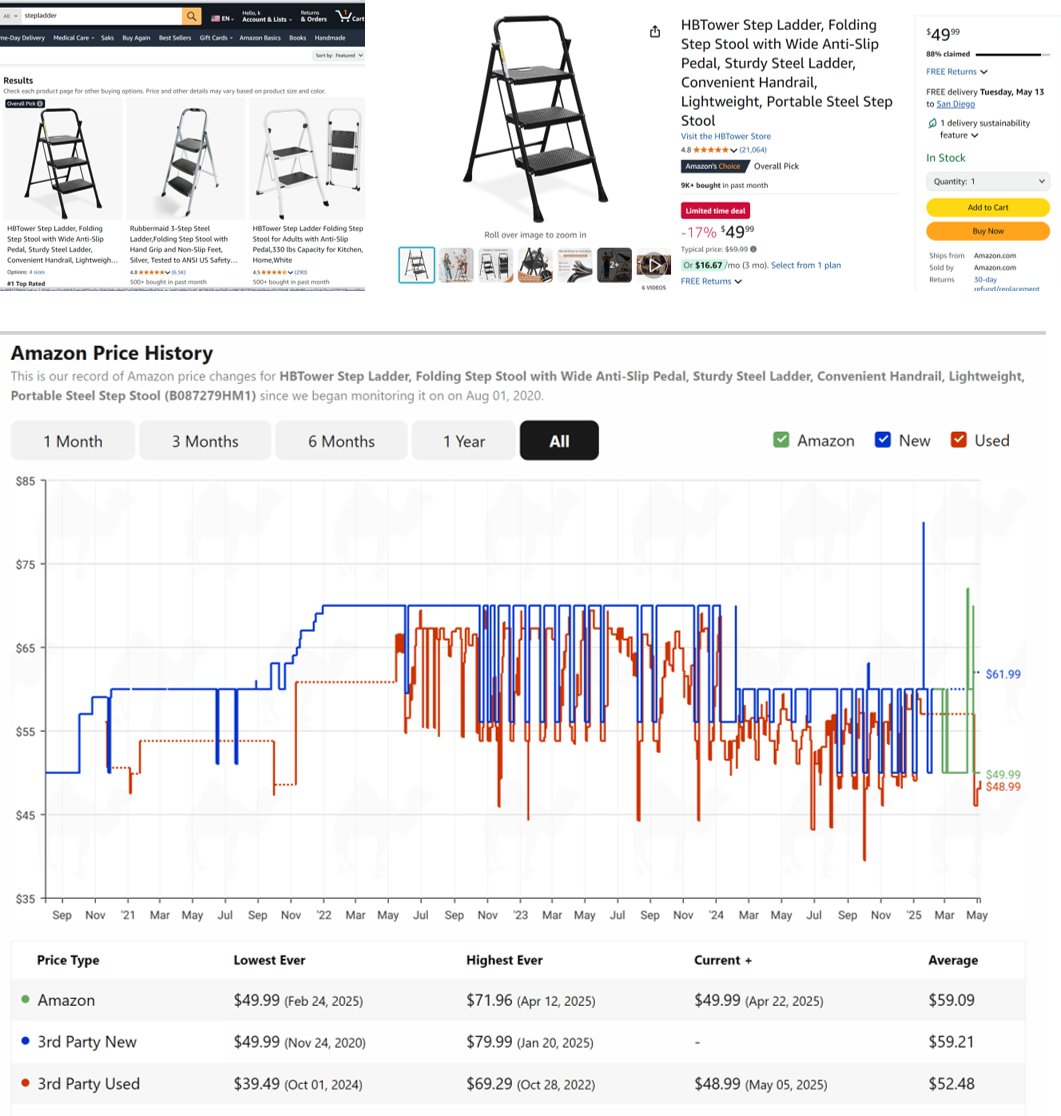Click the delivery sustainability leaf icon

(x=932, y=123)
